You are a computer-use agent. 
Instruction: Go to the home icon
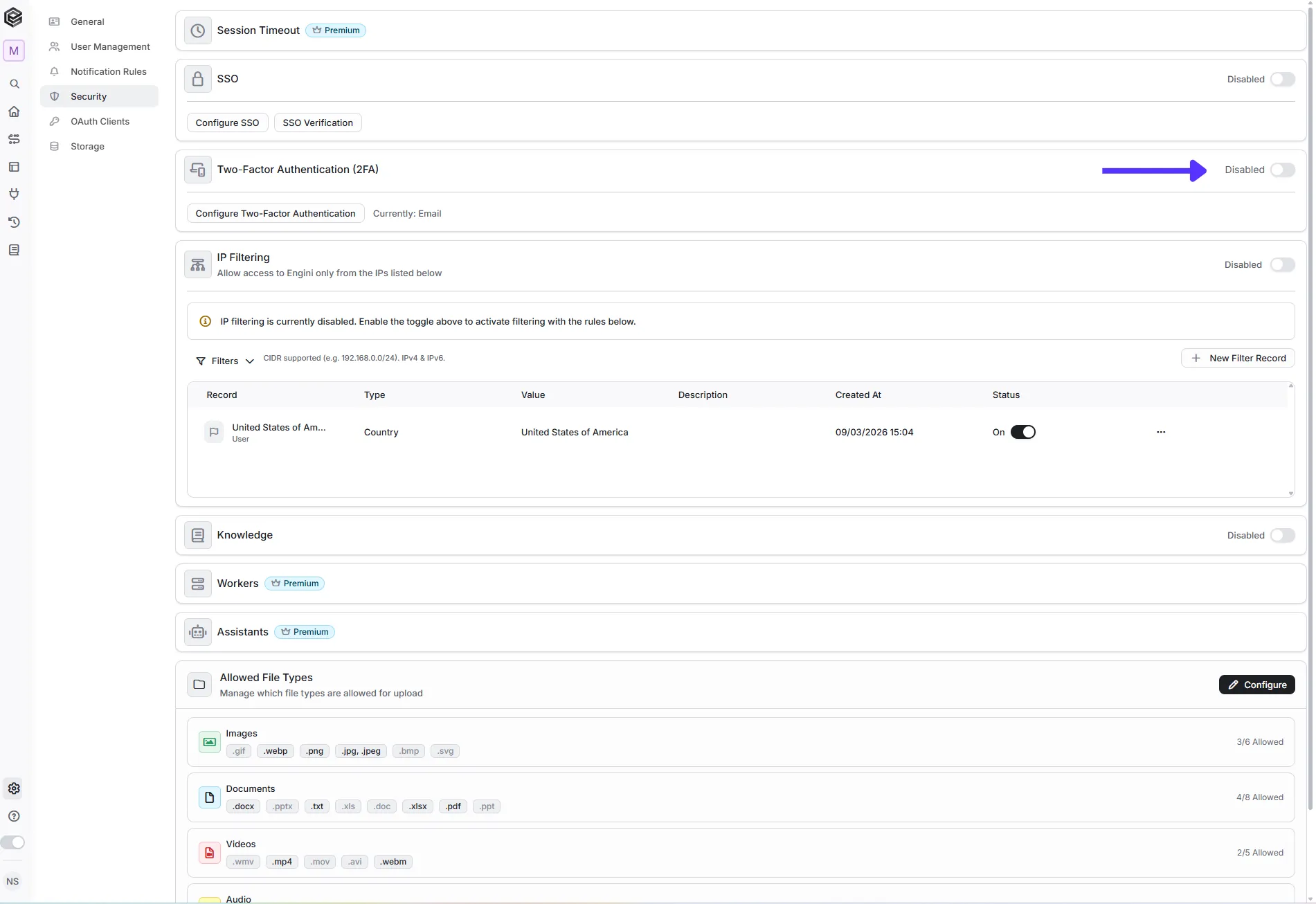pyautogui.click(x=14, y=111)
